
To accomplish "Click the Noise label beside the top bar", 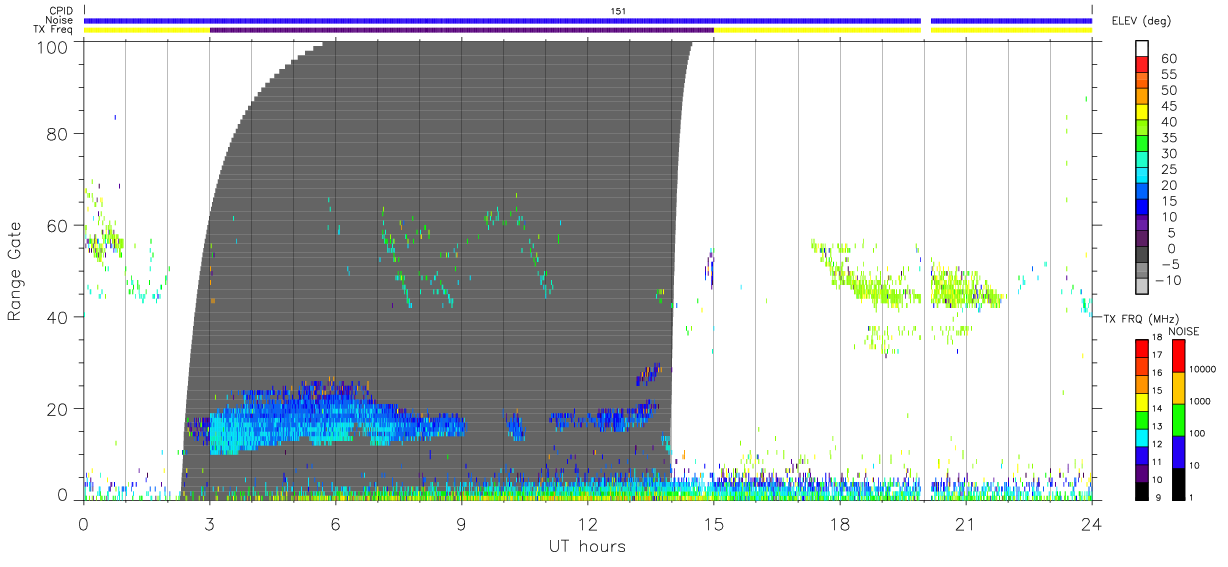I will click(x=59, y=20).
